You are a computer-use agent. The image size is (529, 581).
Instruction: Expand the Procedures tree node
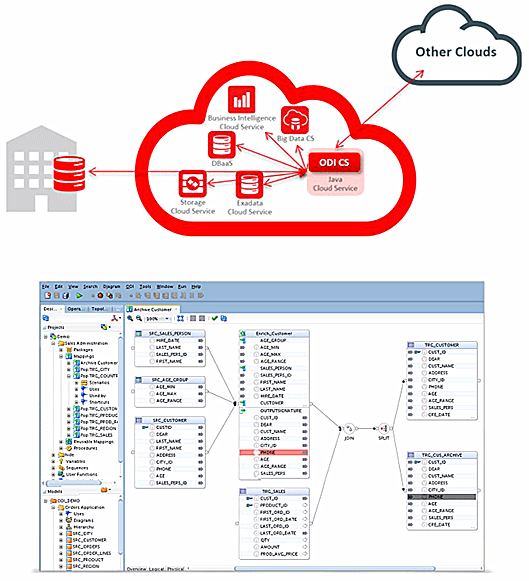coord(61,448)
